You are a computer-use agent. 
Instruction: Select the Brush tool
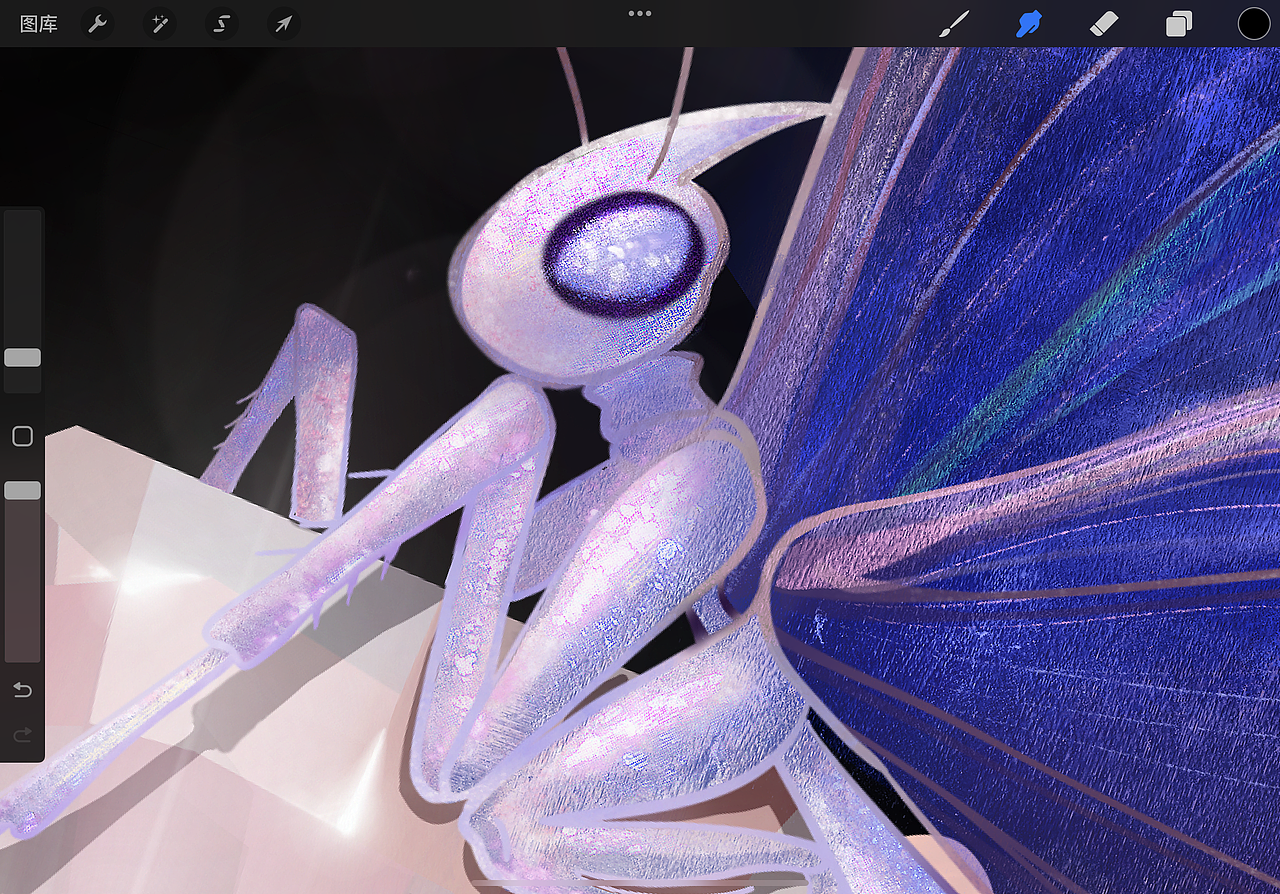[954, 24]
